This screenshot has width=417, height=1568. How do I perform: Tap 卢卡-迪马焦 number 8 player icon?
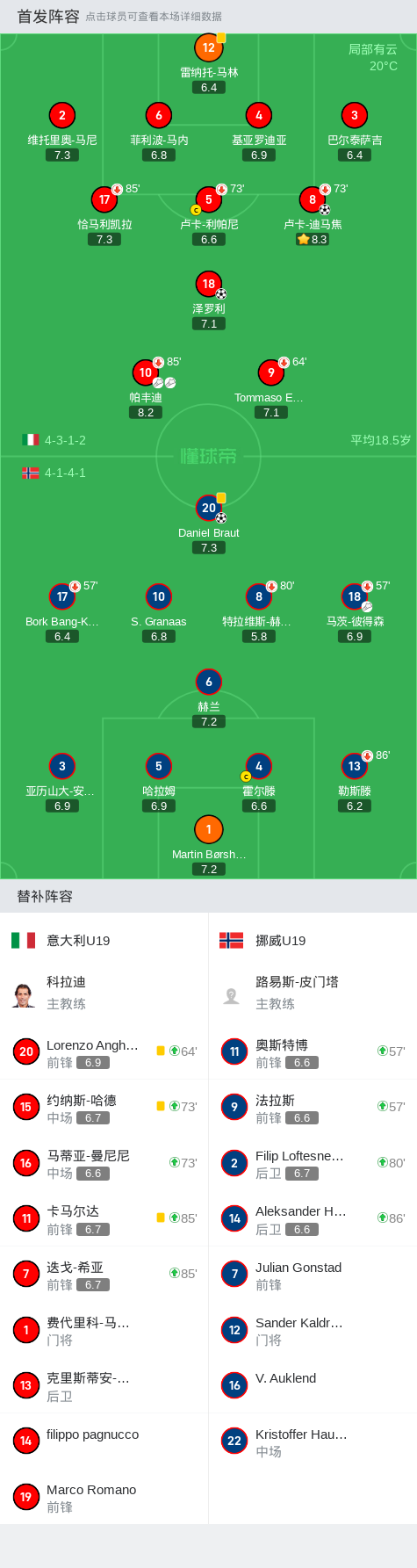313,199
